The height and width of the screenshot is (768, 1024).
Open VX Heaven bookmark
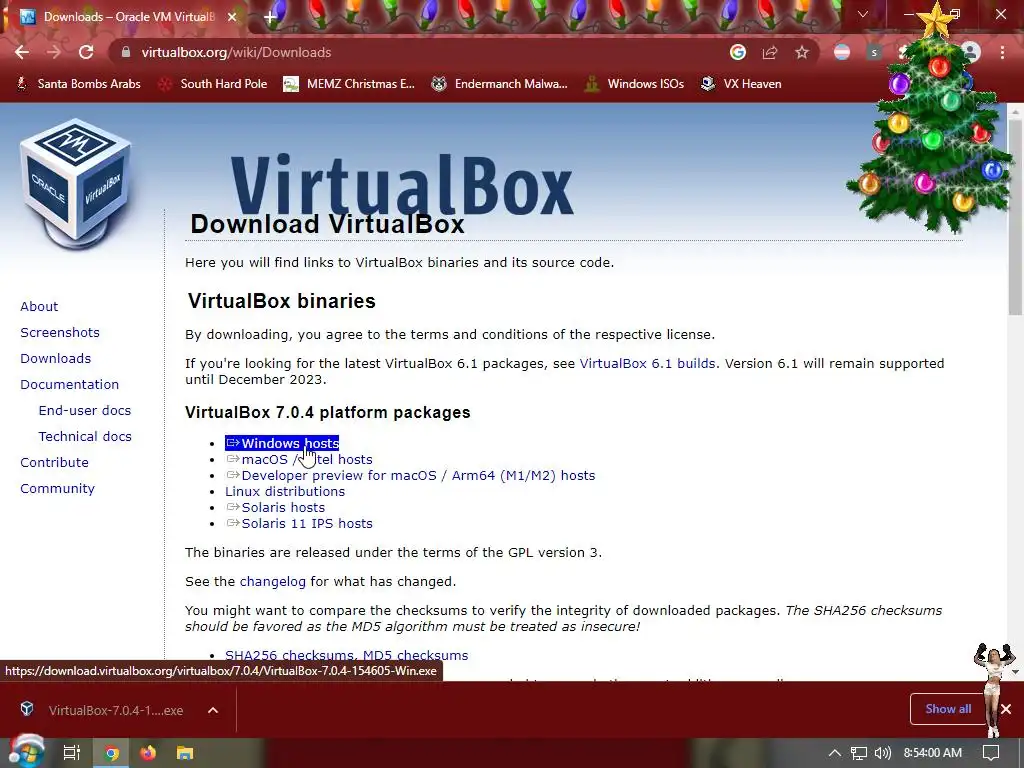[x=742, y=84]
